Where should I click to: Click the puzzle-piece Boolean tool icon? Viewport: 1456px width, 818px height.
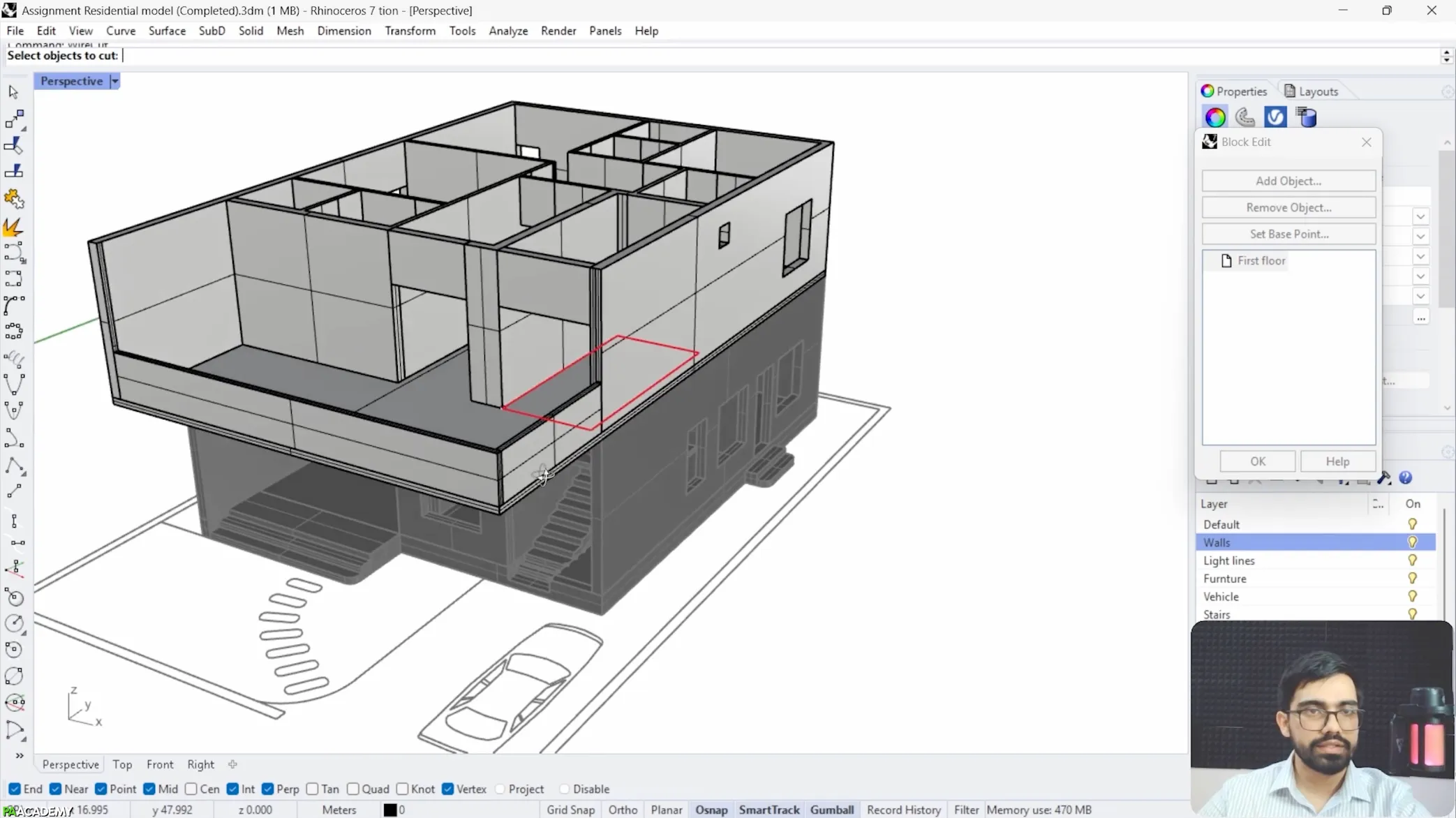pyautogui.click(x=14, y=200)
